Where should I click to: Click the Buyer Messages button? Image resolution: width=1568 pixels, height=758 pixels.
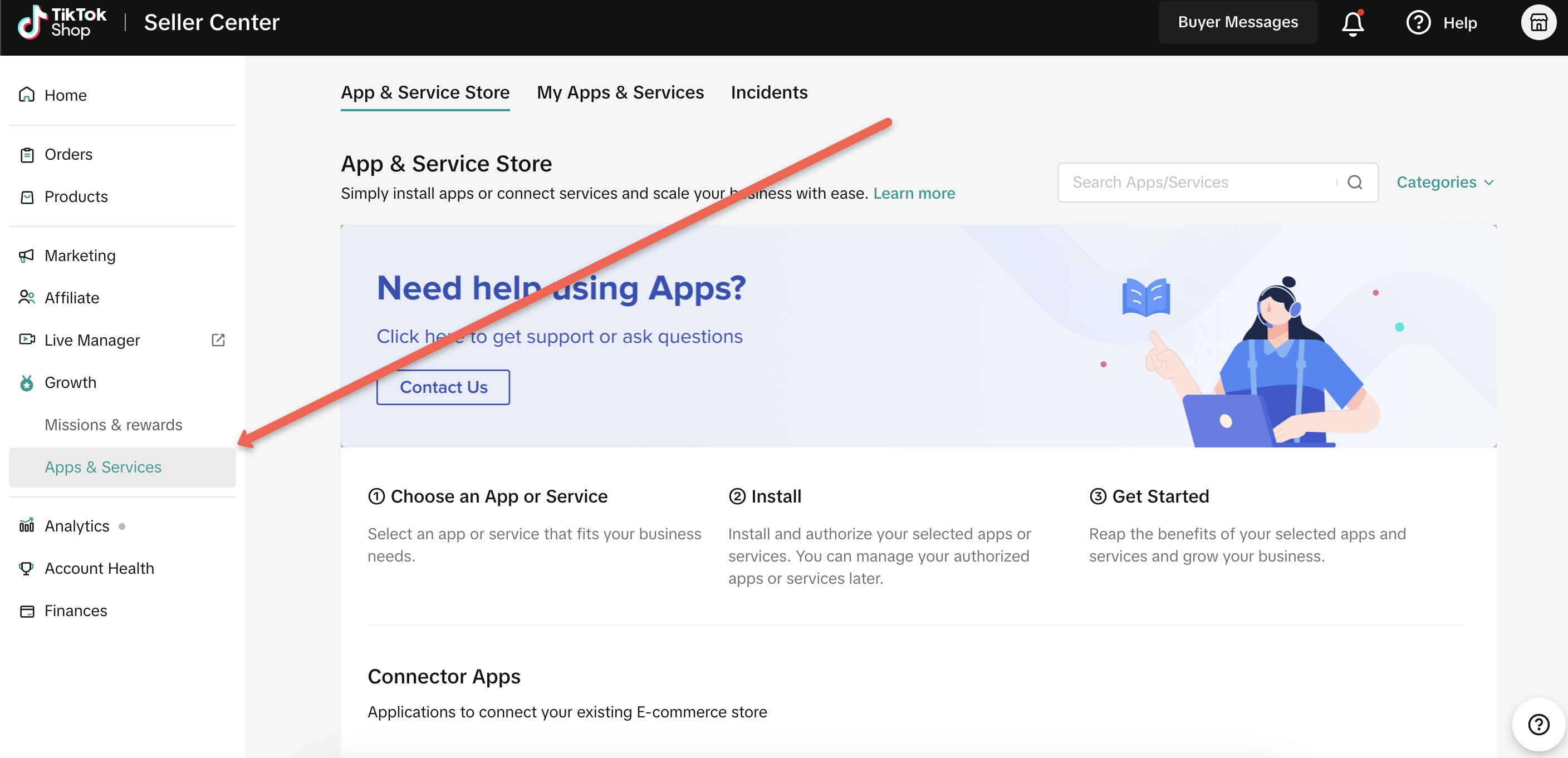[1237, 22]
